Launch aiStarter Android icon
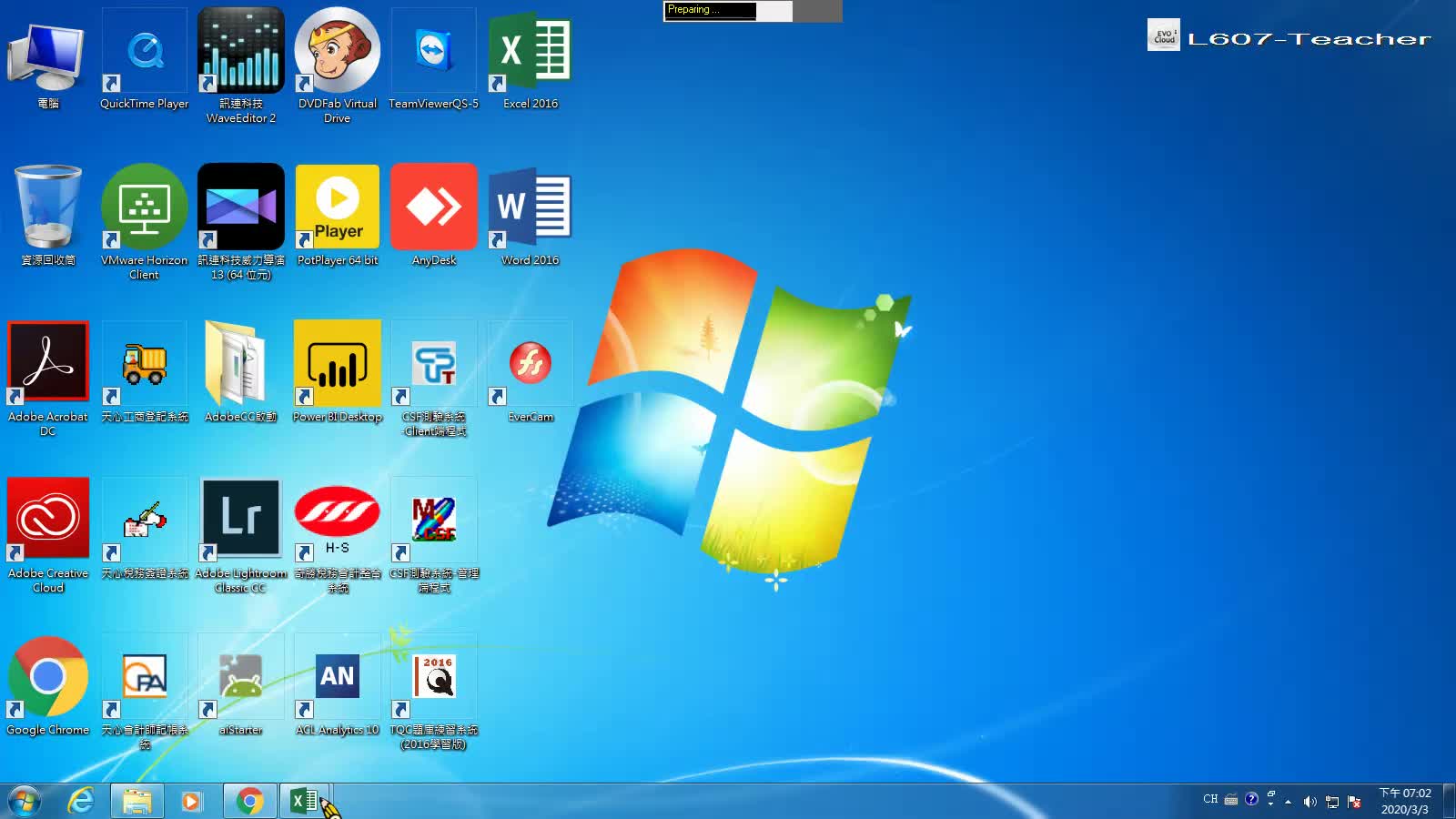The image size is (1456, 819). (x=241, y=685)
